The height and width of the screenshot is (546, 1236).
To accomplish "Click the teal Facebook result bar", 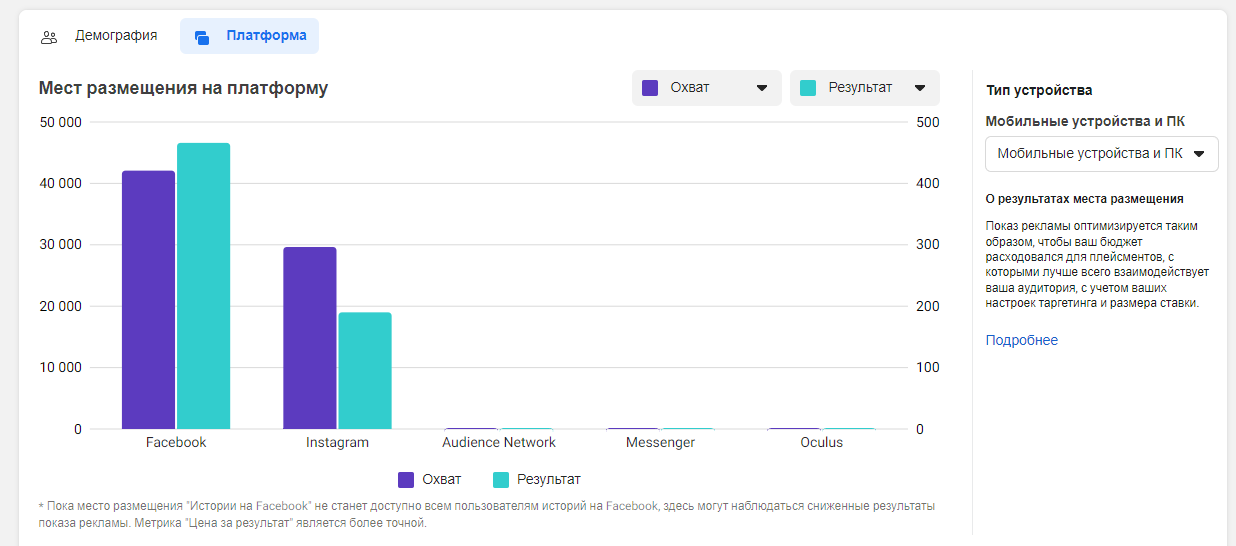I will coord(203,286).
